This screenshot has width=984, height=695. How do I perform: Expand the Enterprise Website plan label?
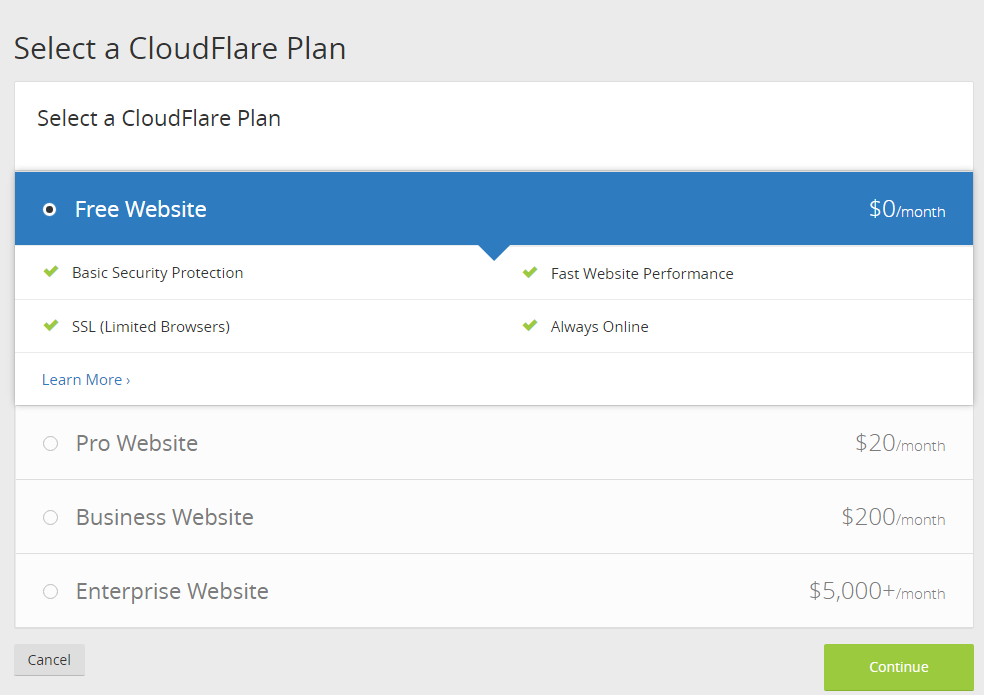172,591
